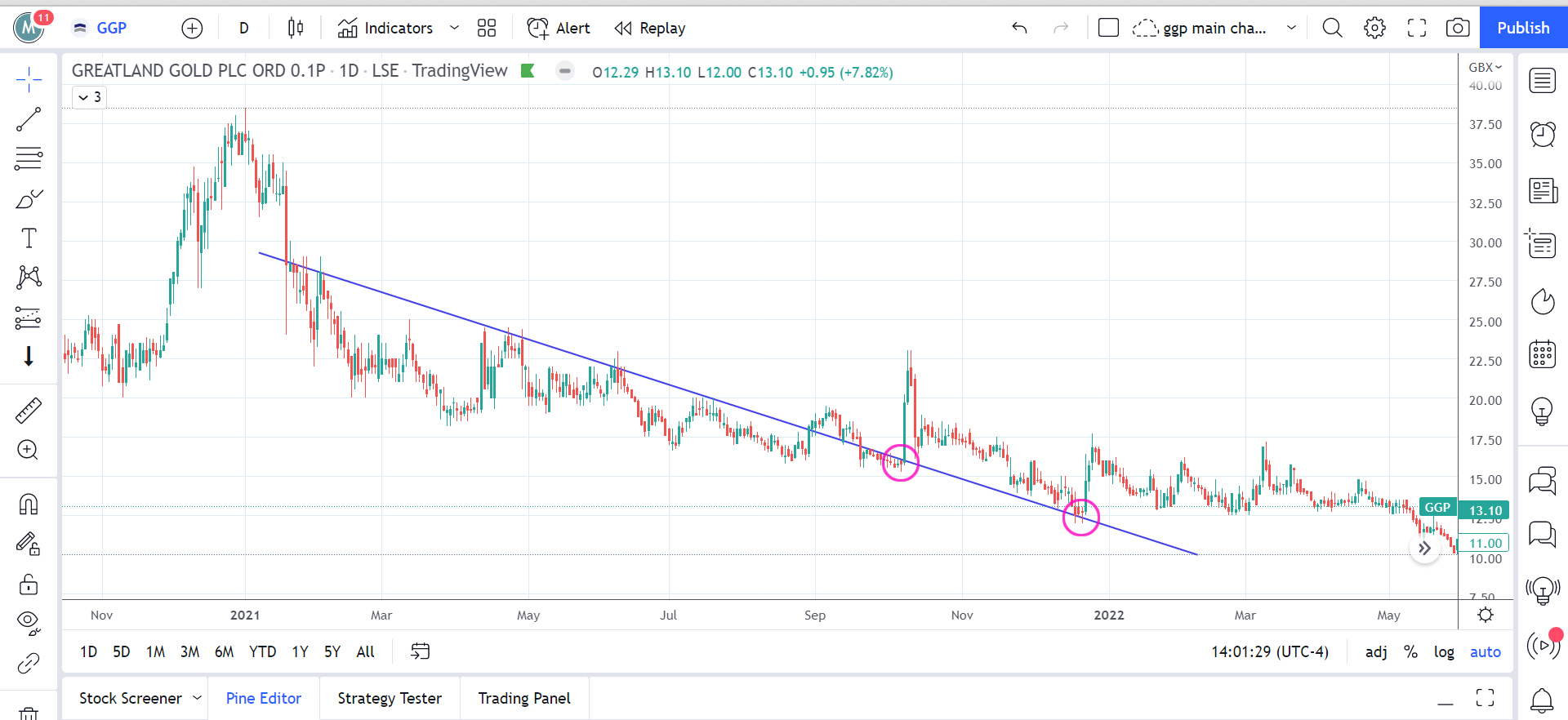Collapse the indicator legend showing 3

(89, 97)
